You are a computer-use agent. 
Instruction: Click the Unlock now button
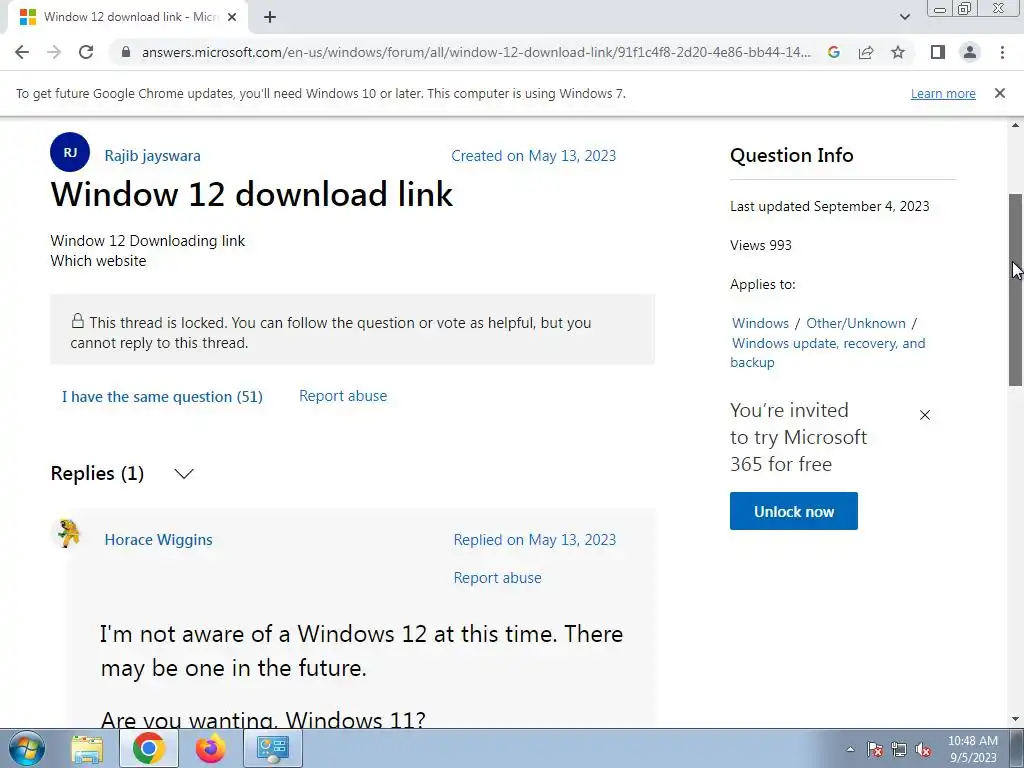point(793,511)
